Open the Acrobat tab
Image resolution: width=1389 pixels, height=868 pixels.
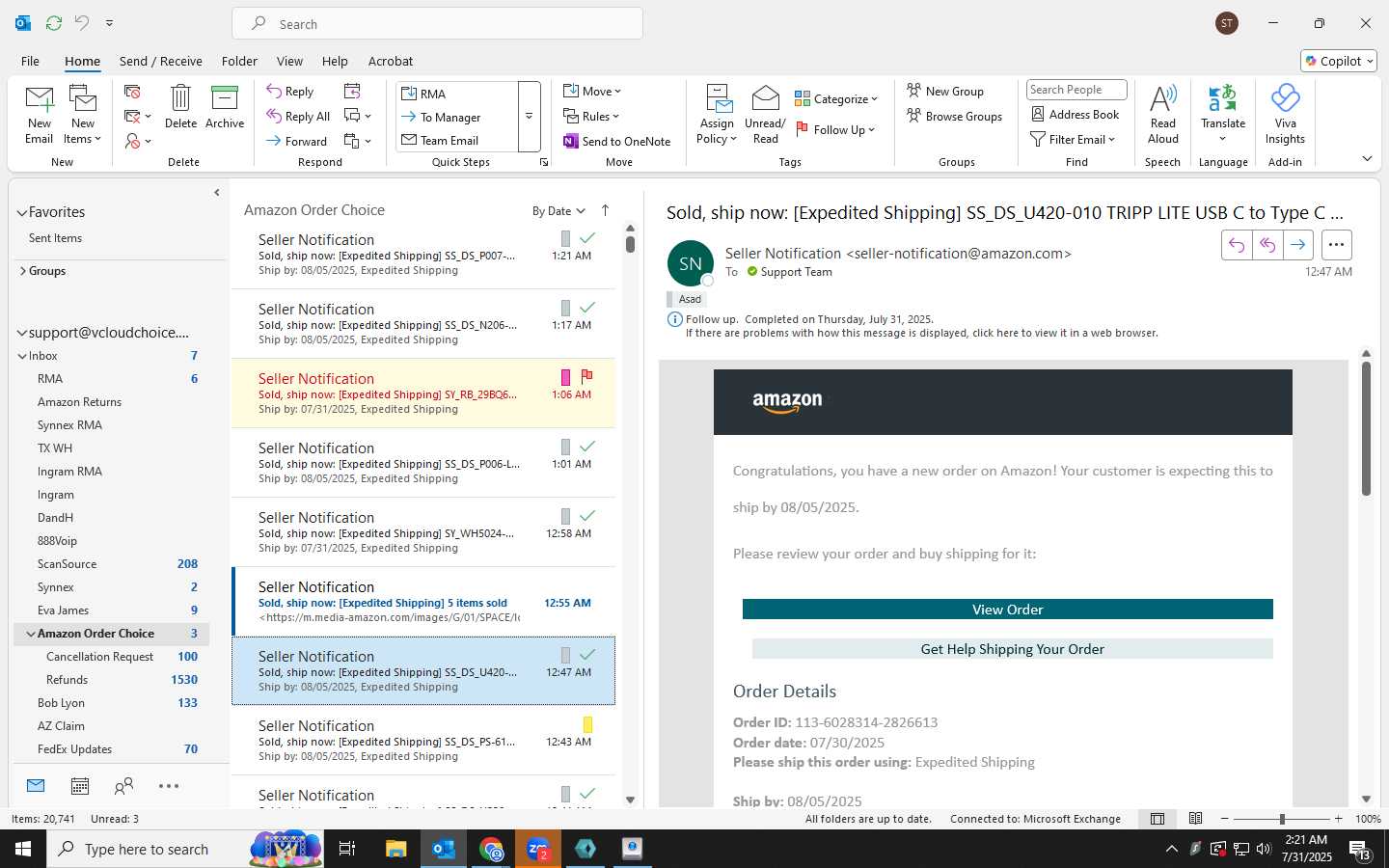pyautogui.click(x=391, y=61)
